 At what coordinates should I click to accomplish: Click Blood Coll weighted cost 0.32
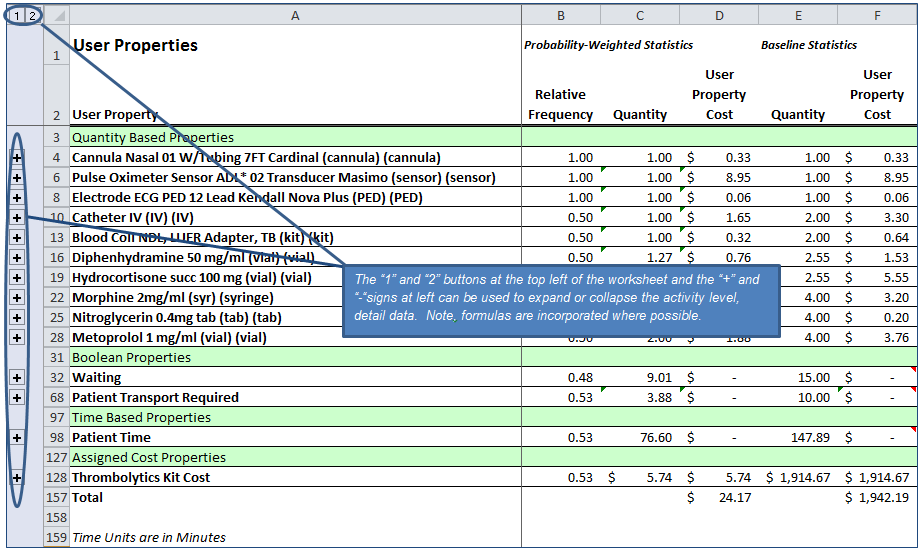738,238
